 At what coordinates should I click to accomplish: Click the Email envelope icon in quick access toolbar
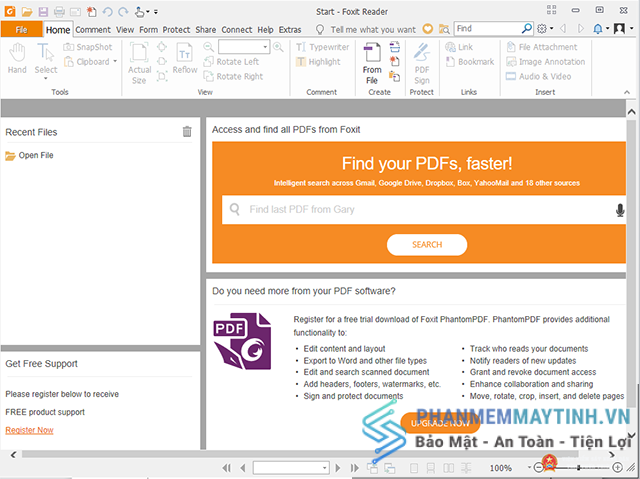click(76, 11)
